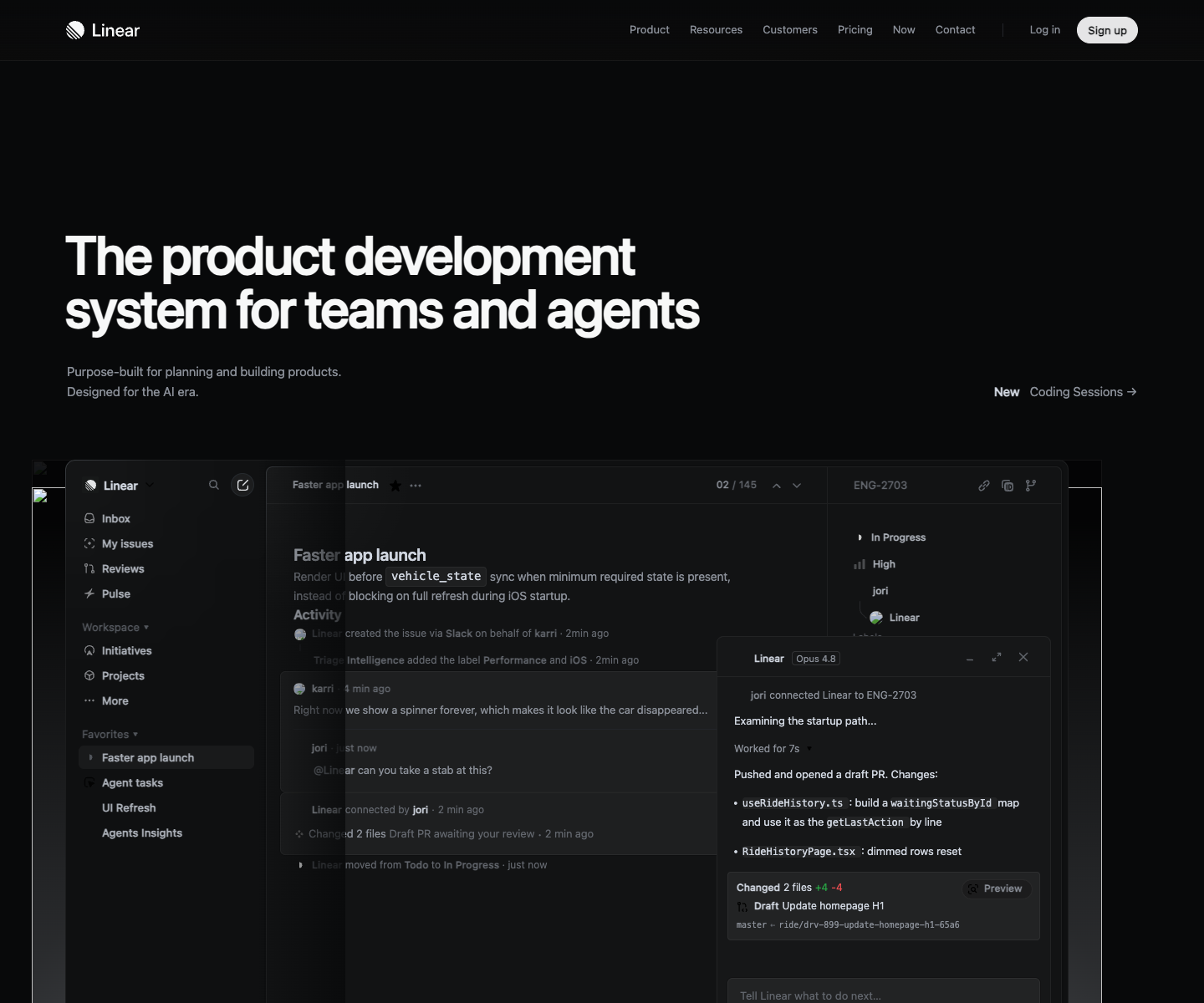Expand the Linear agent panel to fullscreen

click(x=997, y=658)
